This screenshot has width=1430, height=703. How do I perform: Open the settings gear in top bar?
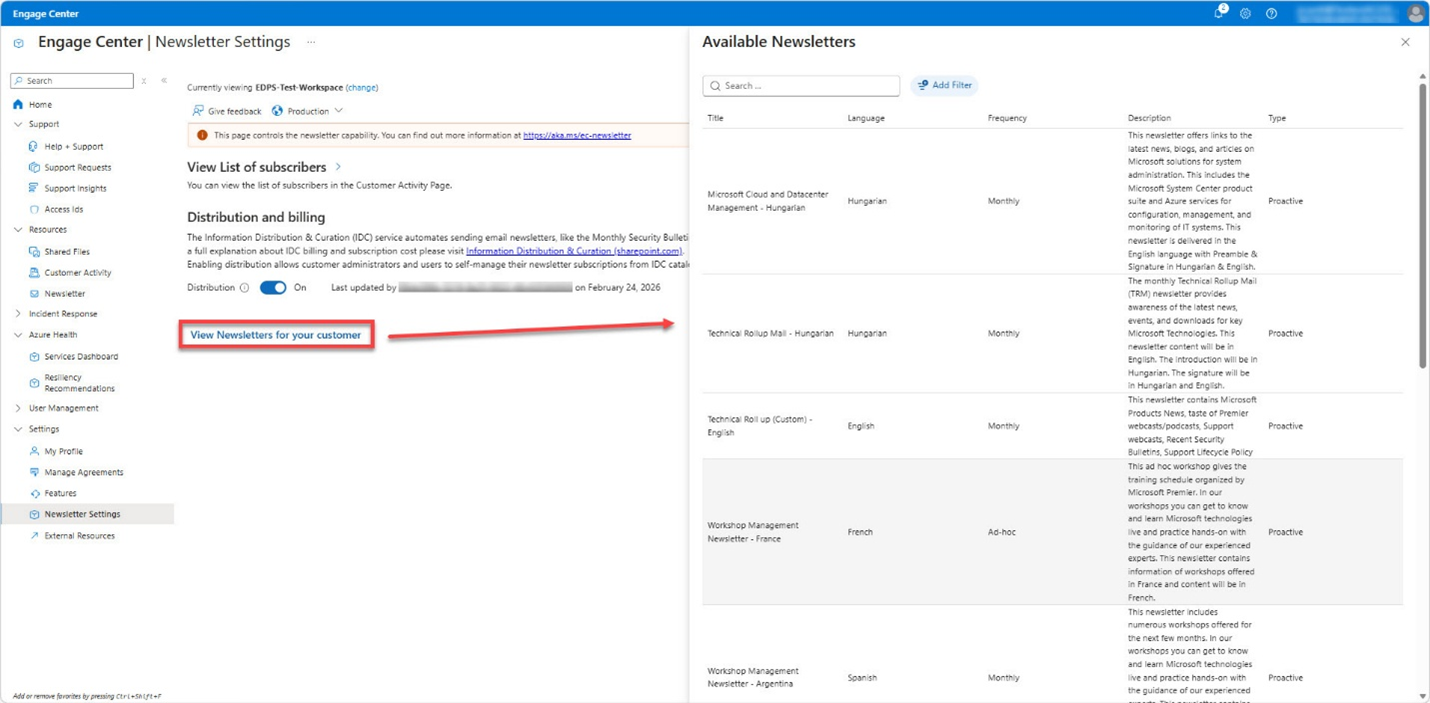click(x=1245, y=14)
